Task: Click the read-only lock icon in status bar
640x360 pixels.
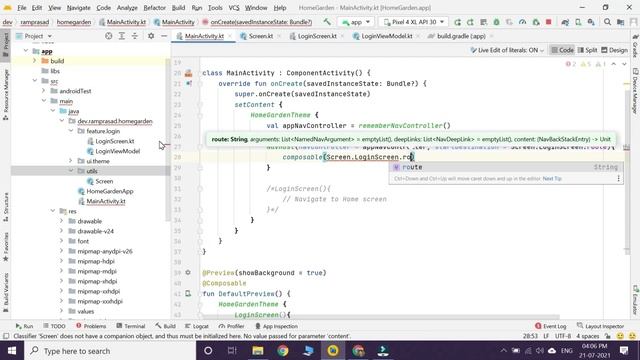Action: [x=608, y=336]
